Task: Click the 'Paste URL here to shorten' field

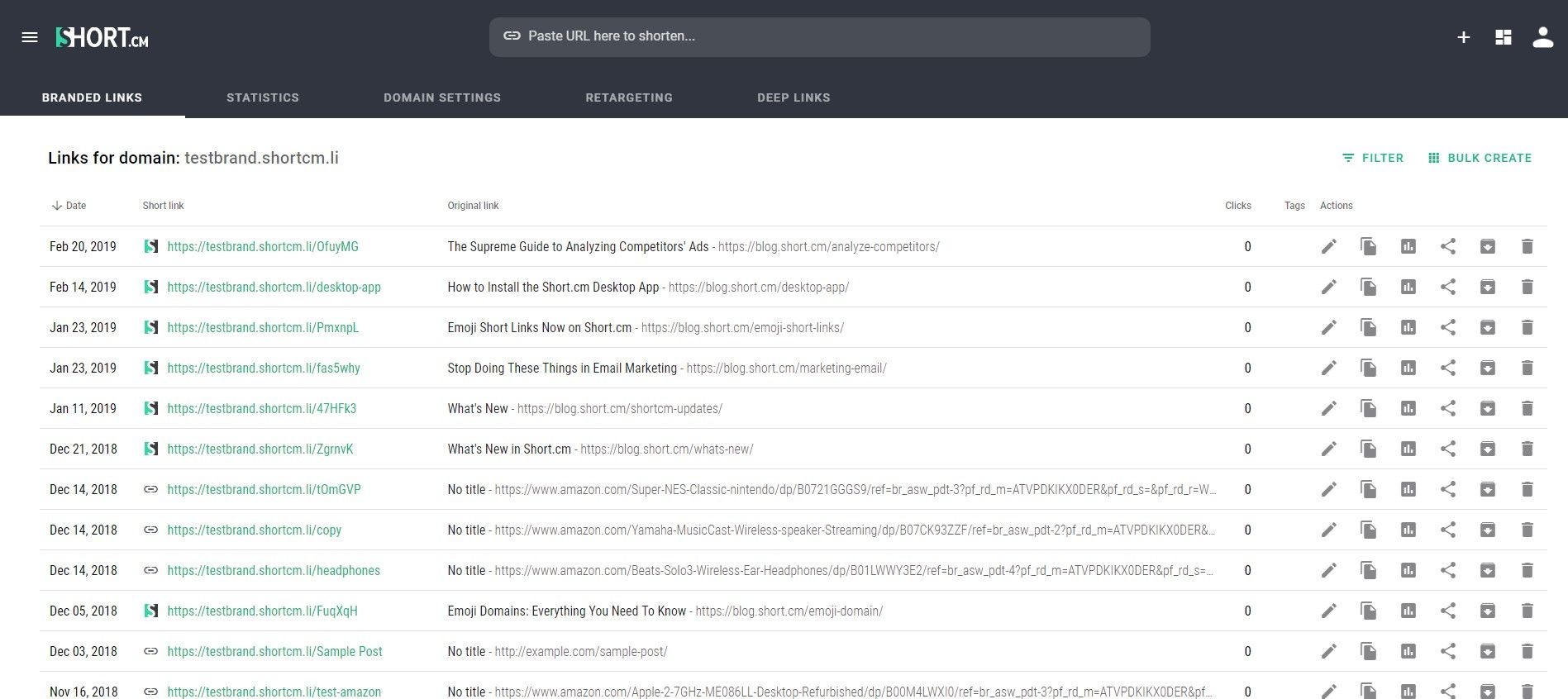Action: [819, 37]
